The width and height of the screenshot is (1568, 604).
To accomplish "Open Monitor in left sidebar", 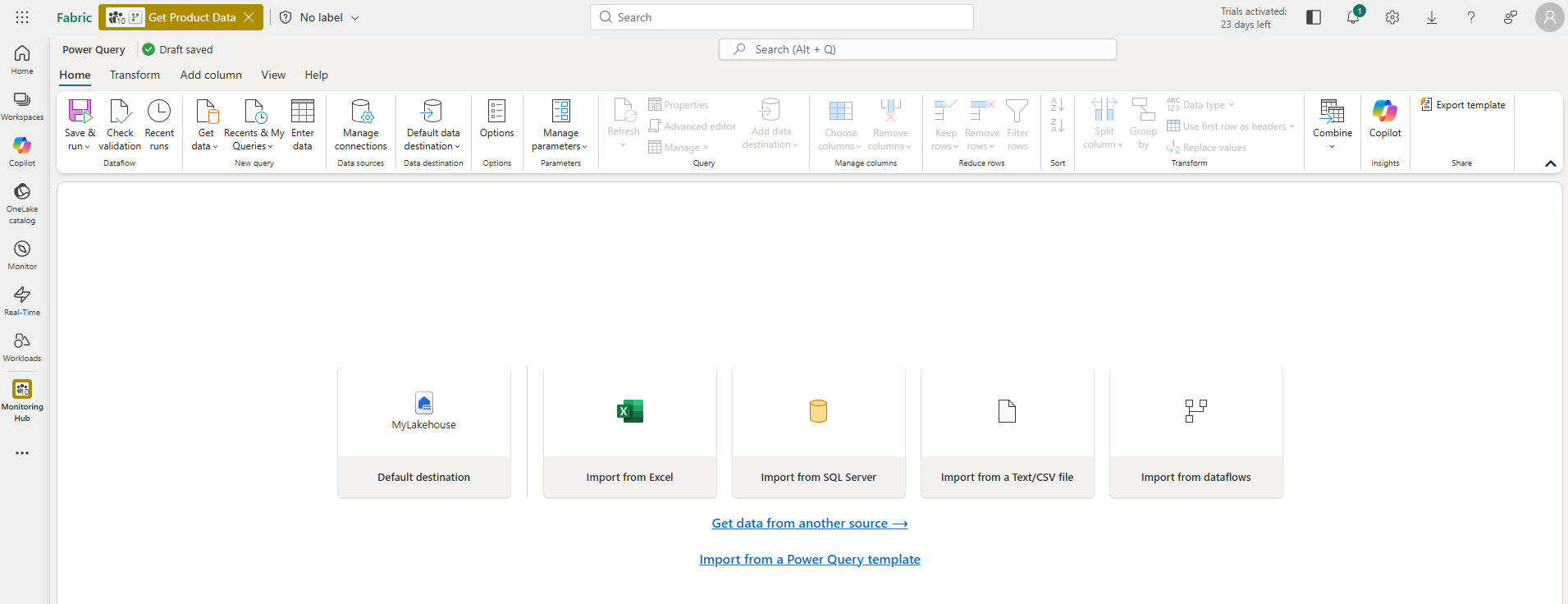I will pyautogui.click(x=22, y=255).
